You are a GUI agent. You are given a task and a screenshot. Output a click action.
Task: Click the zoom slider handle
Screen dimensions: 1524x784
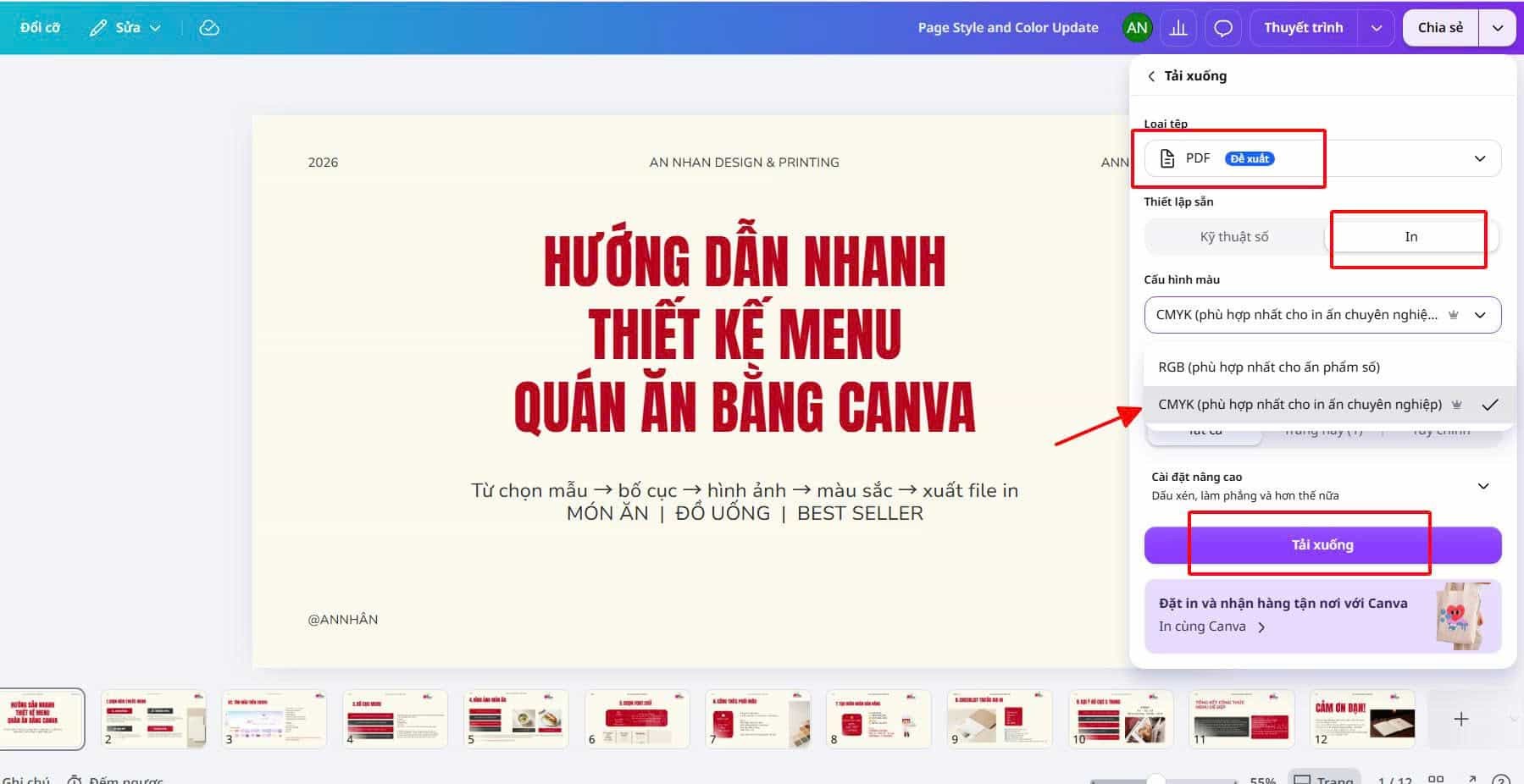coord(1155,780)
